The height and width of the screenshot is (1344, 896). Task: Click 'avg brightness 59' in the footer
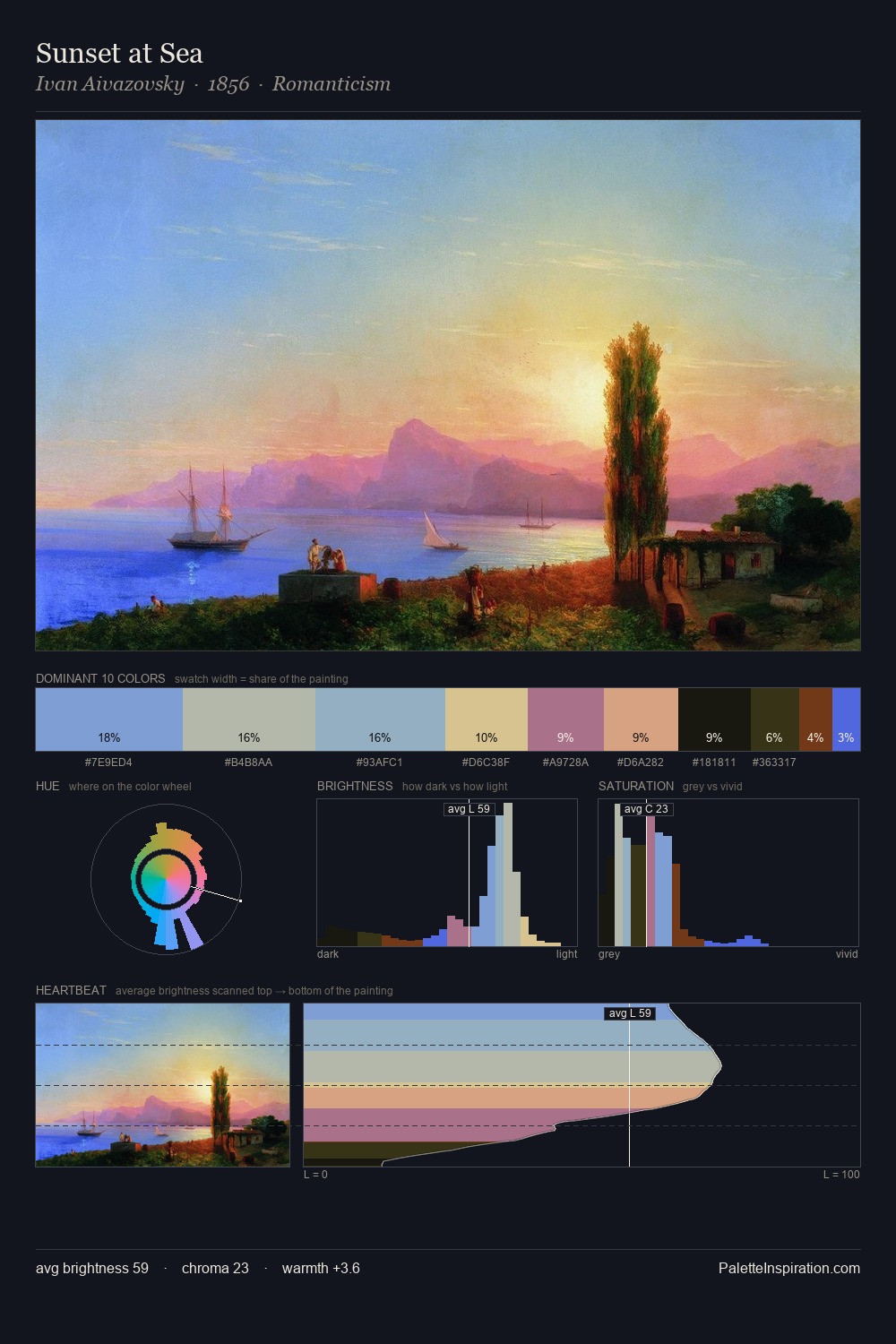(92, 1268)
